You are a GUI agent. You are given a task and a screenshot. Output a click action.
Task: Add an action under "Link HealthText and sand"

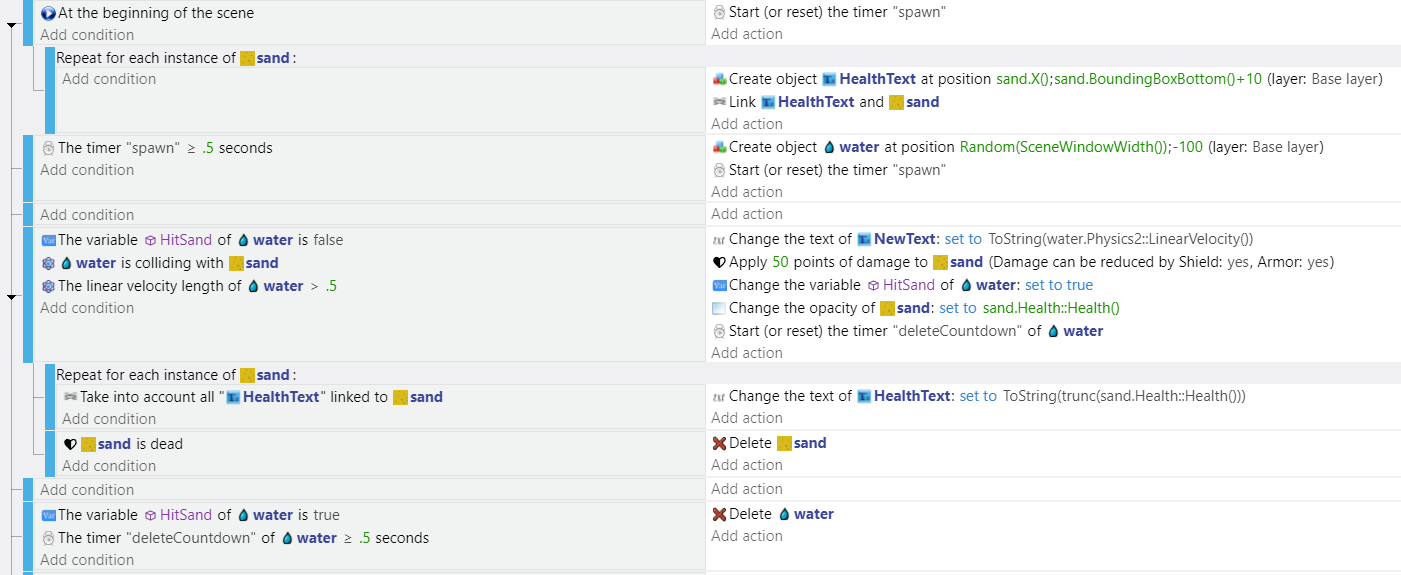tap(747, 124)
